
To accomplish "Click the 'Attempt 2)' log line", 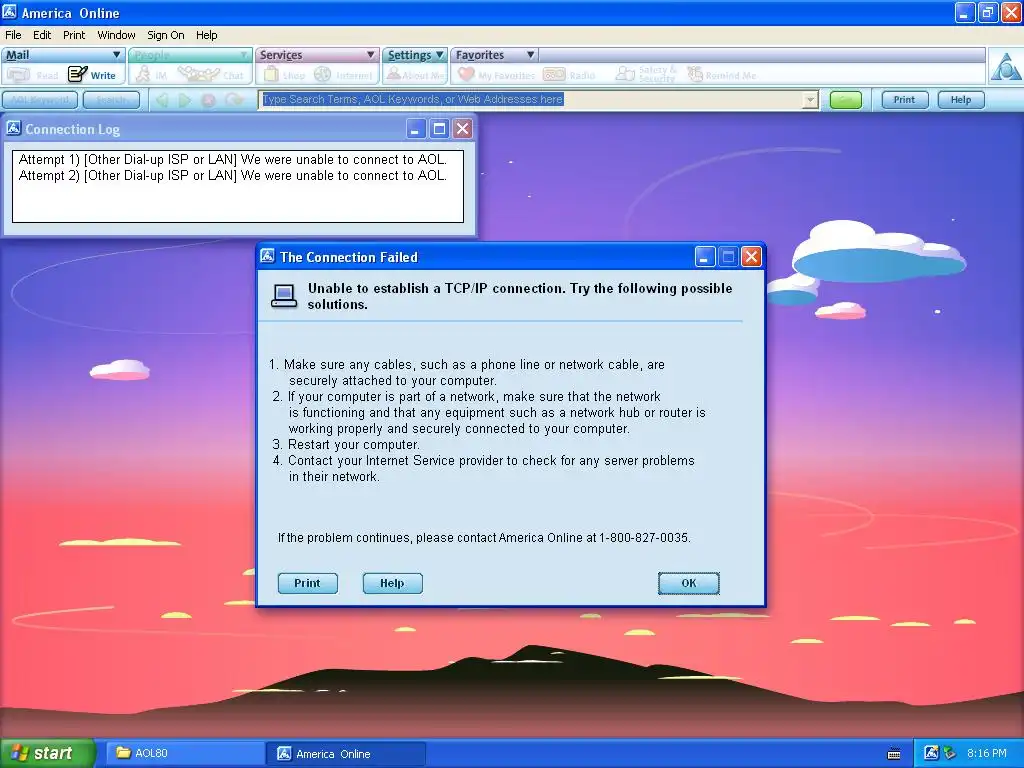I will click(x=232, y=176).
